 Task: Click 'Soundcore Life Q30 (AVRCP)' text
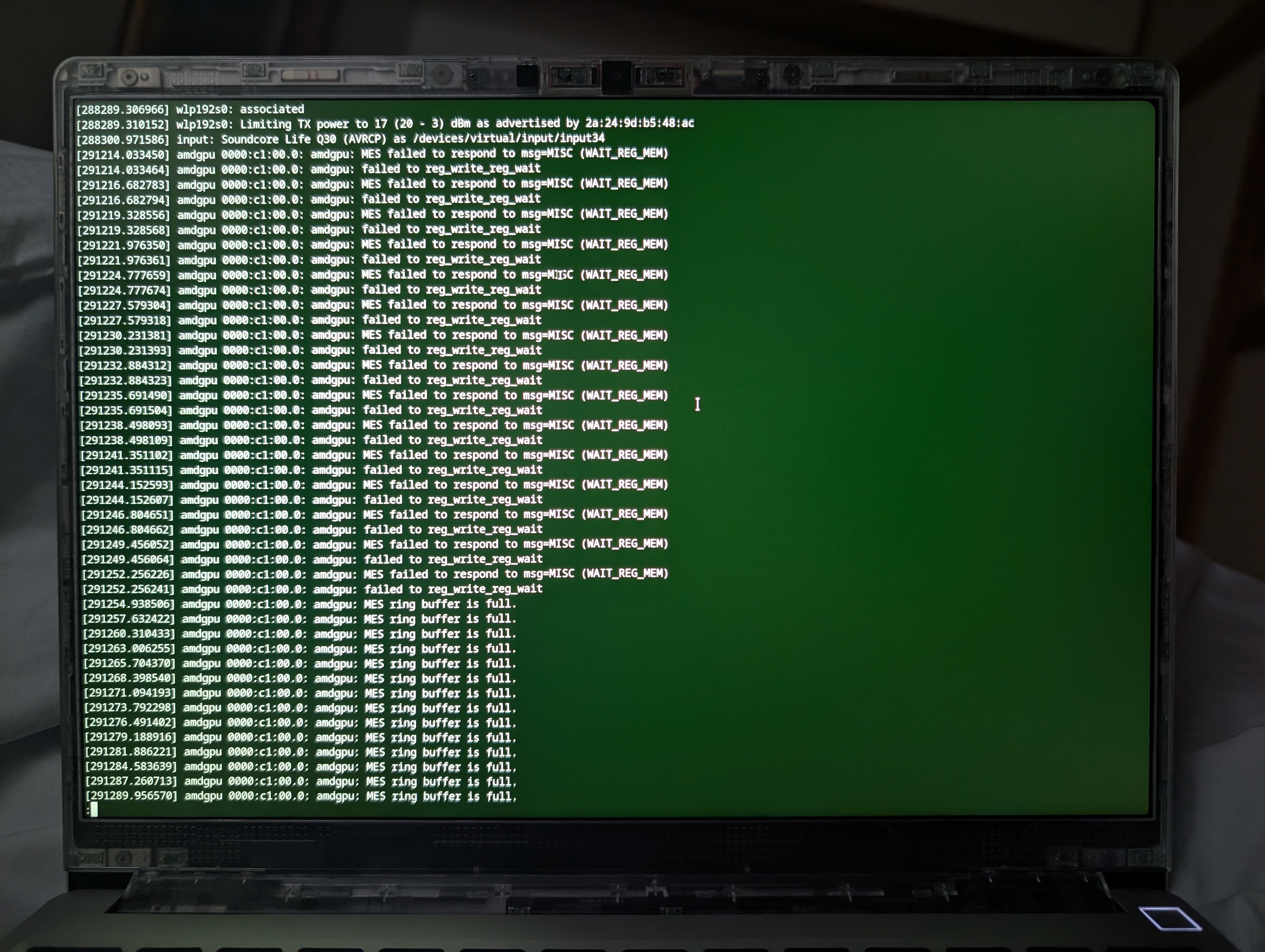304,139
